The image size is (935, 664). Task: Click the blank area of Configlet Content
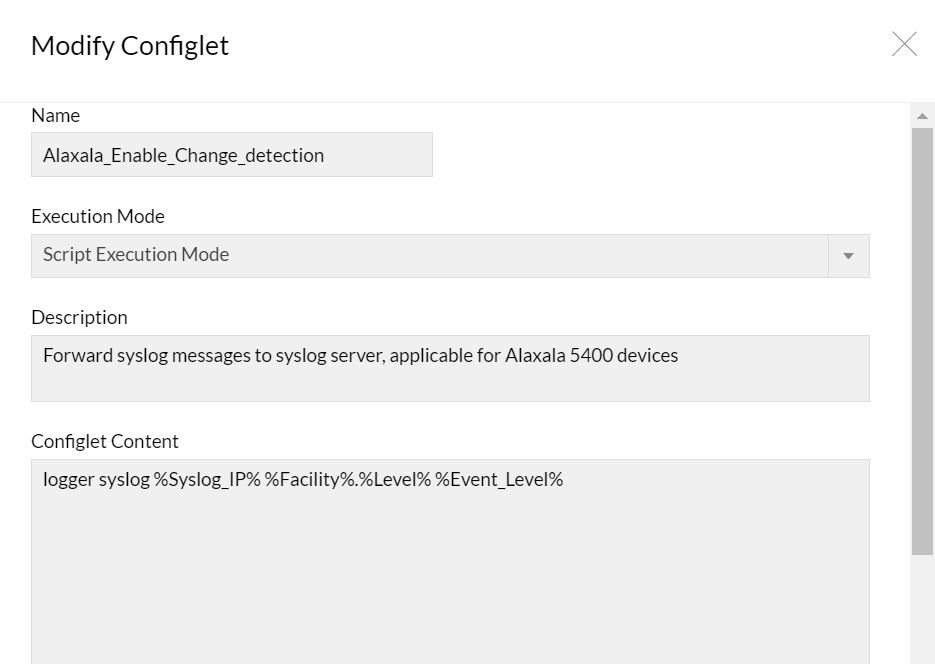click(450, 580)
